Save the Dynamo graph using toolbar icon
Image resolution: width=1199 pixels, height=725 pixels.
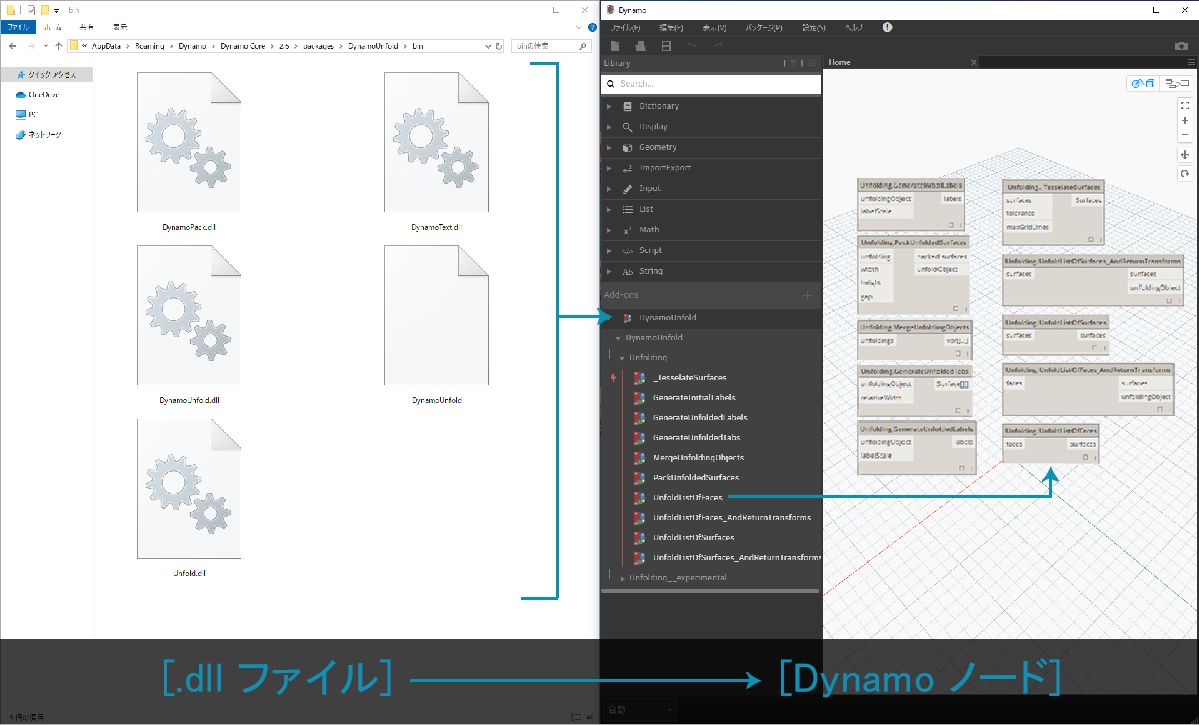666,46
